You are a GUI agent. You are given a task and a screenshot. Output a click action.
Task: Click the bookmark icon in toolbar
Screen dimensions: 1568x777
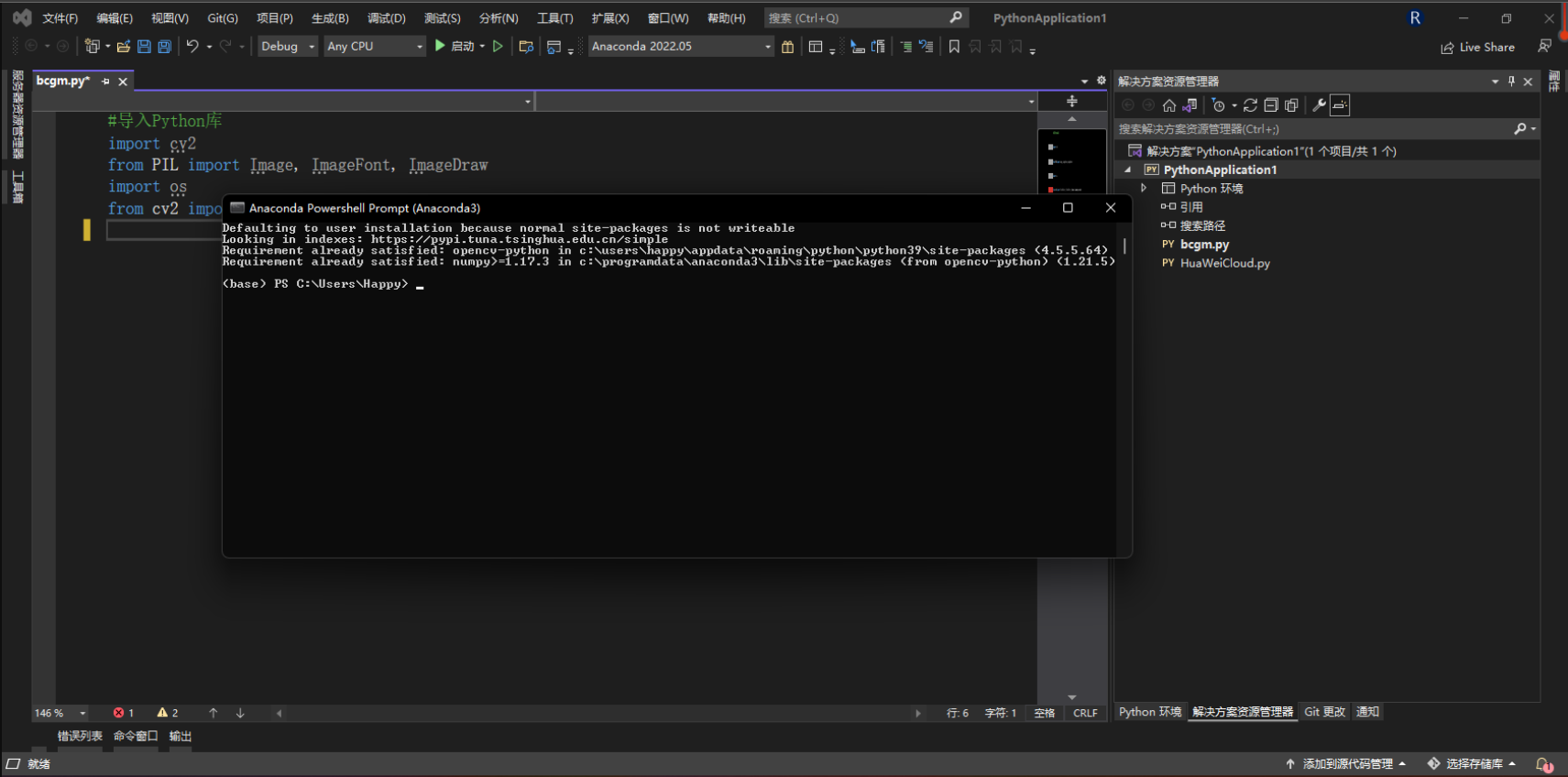pyautogui.click(x=954, y=47)
